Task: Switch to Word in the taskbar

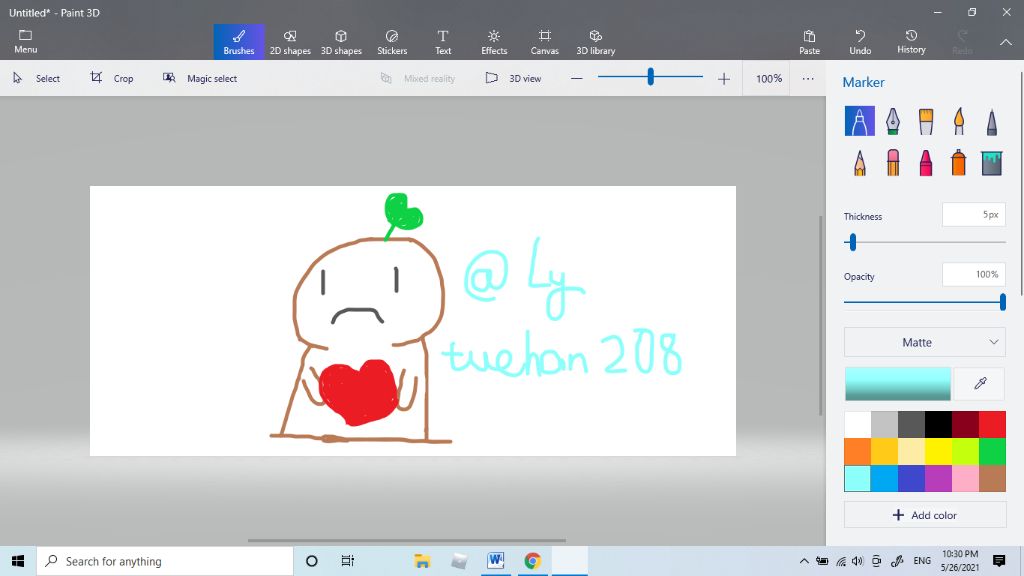Action: [496, 561]
